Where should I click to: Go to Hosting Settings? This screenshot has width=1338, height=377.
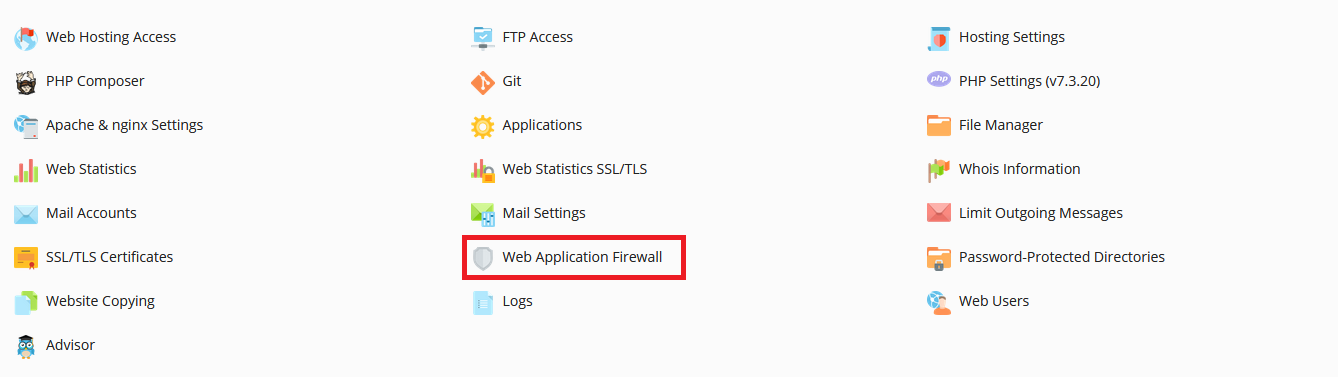(1012, 37)
